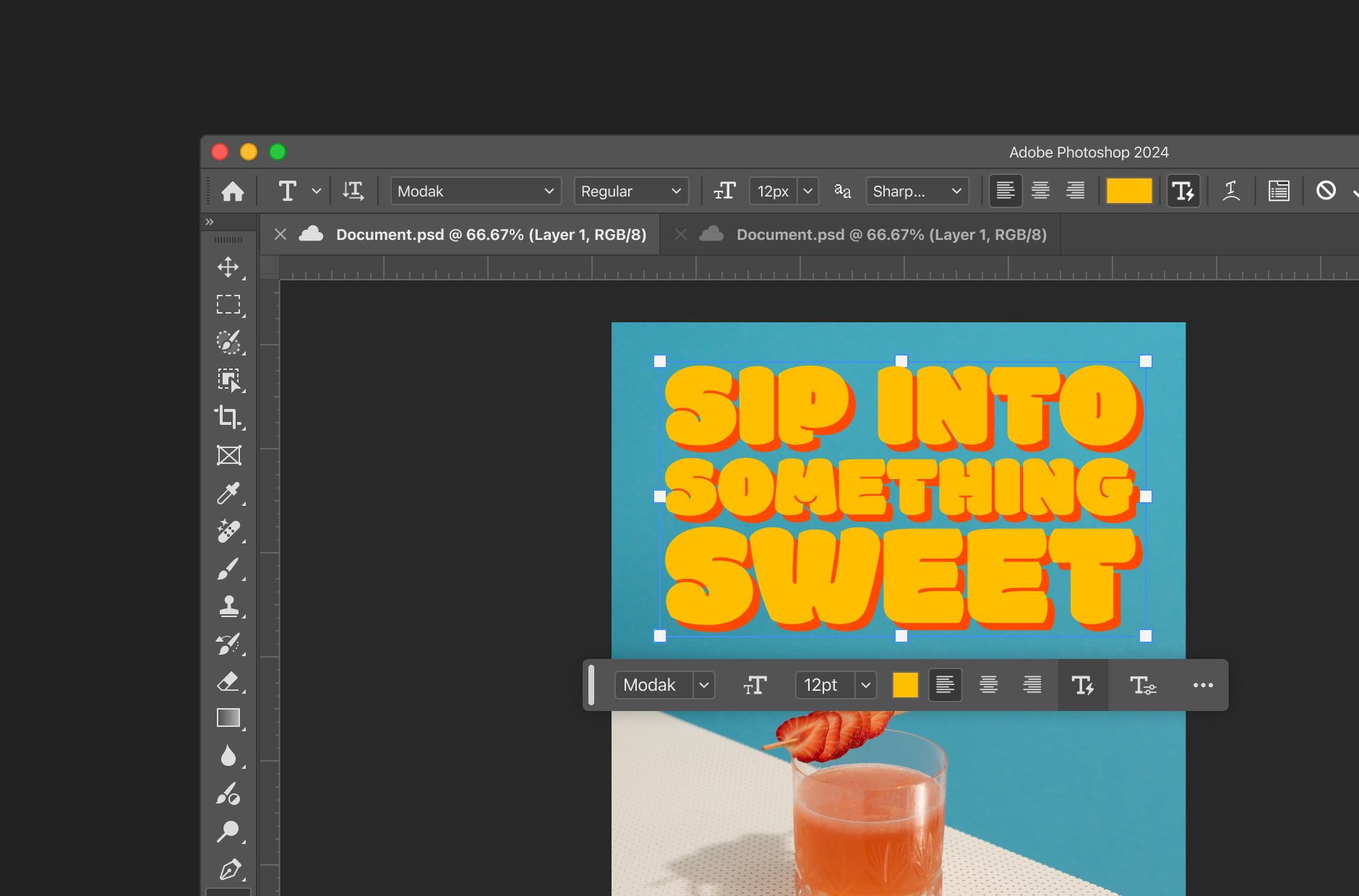The height and width of the screenshot is (896, 1359).
Task: Open the Sharp anti-aliasing dropdown
Action: click(x=917, y=191)
